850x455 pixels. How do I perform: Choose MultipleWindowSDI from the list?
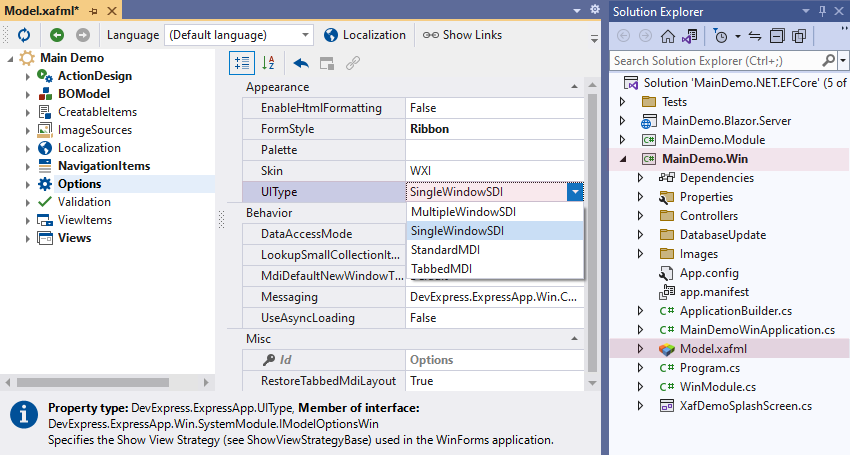click(495, 212)
